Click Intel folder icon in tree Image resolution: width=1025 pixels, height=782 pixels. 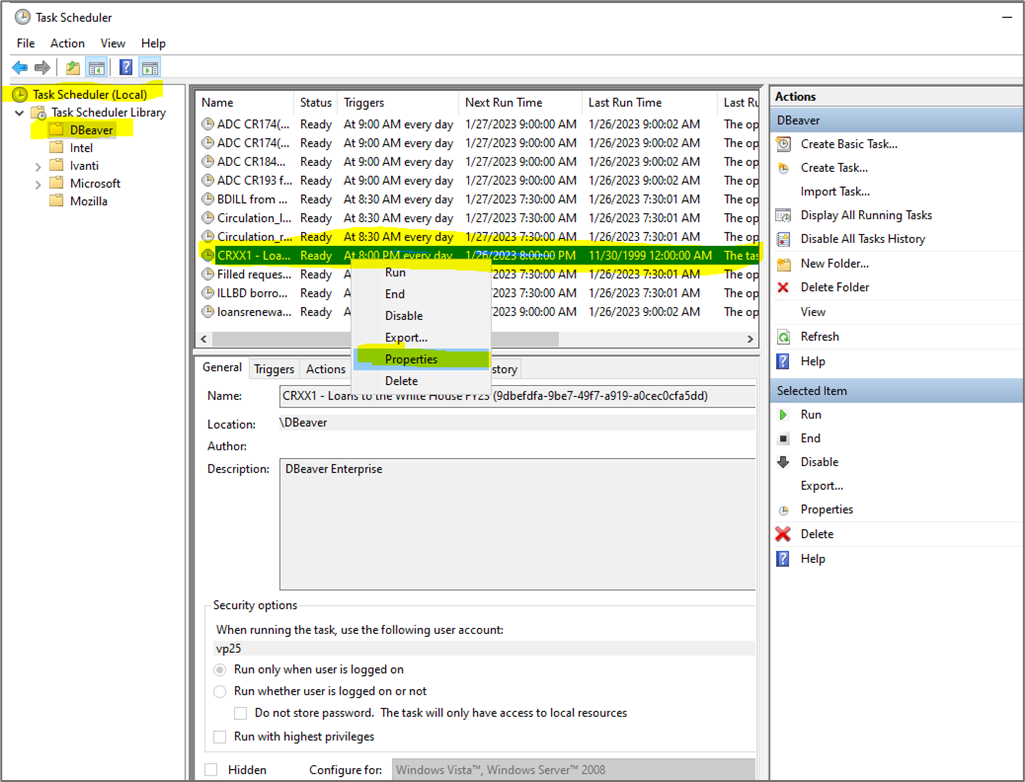coord(57,147)
